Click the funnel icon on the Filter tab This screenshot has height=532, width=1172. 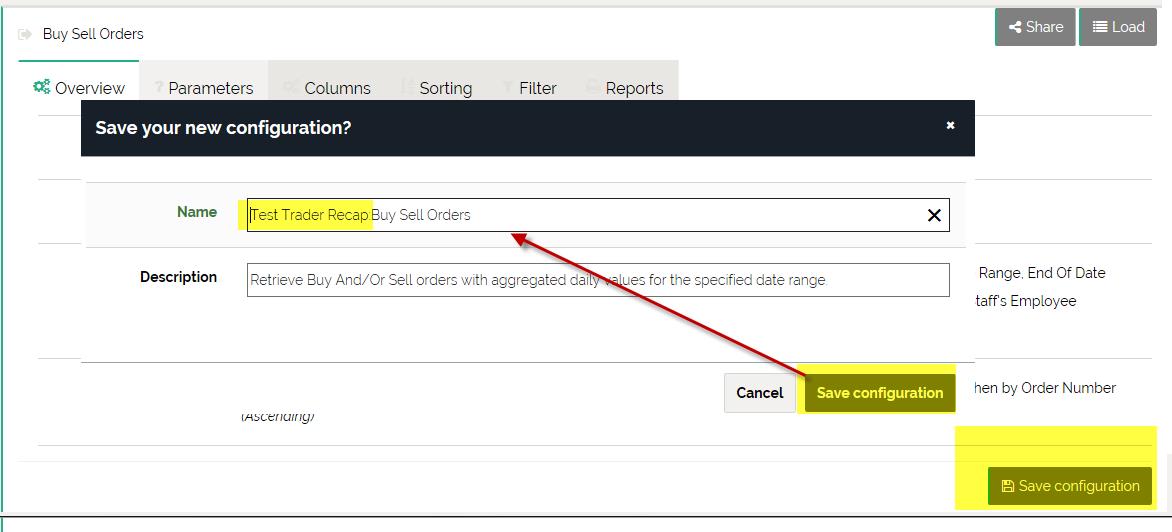[x=508, y=88]
